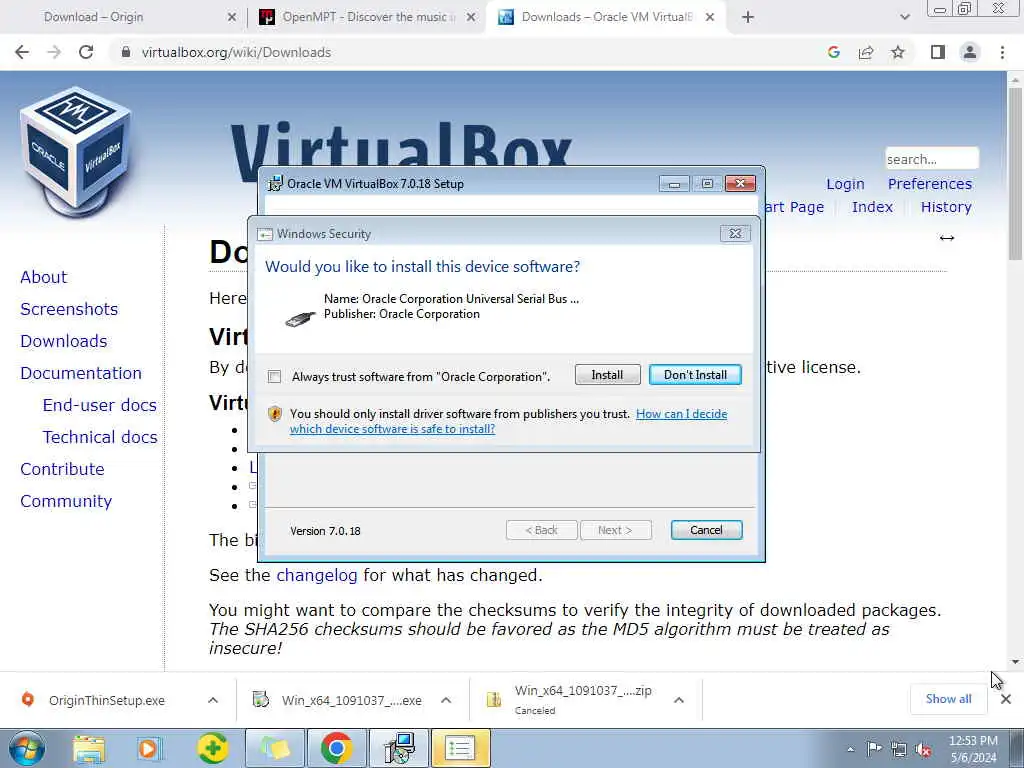Click the width toggle double-arrow icon
The image size is (1024, 768).
coord(946,238)
